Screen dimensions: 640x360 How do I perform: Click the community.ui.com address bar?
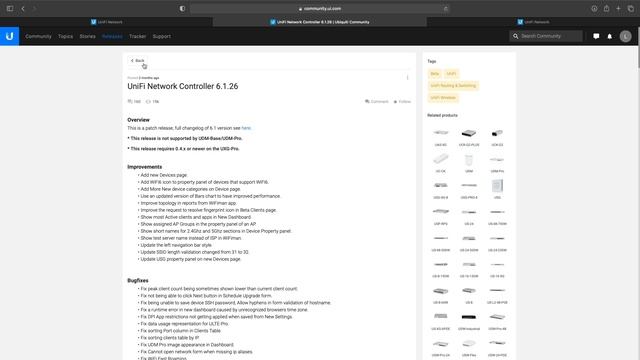pyautogui.click(x=320, y=8)
